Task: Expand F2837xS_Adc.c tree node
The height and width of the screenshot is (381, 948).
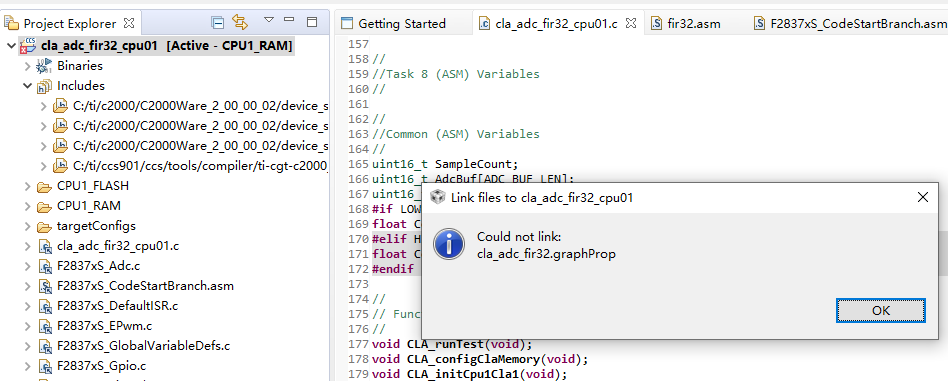Action: 27,265
